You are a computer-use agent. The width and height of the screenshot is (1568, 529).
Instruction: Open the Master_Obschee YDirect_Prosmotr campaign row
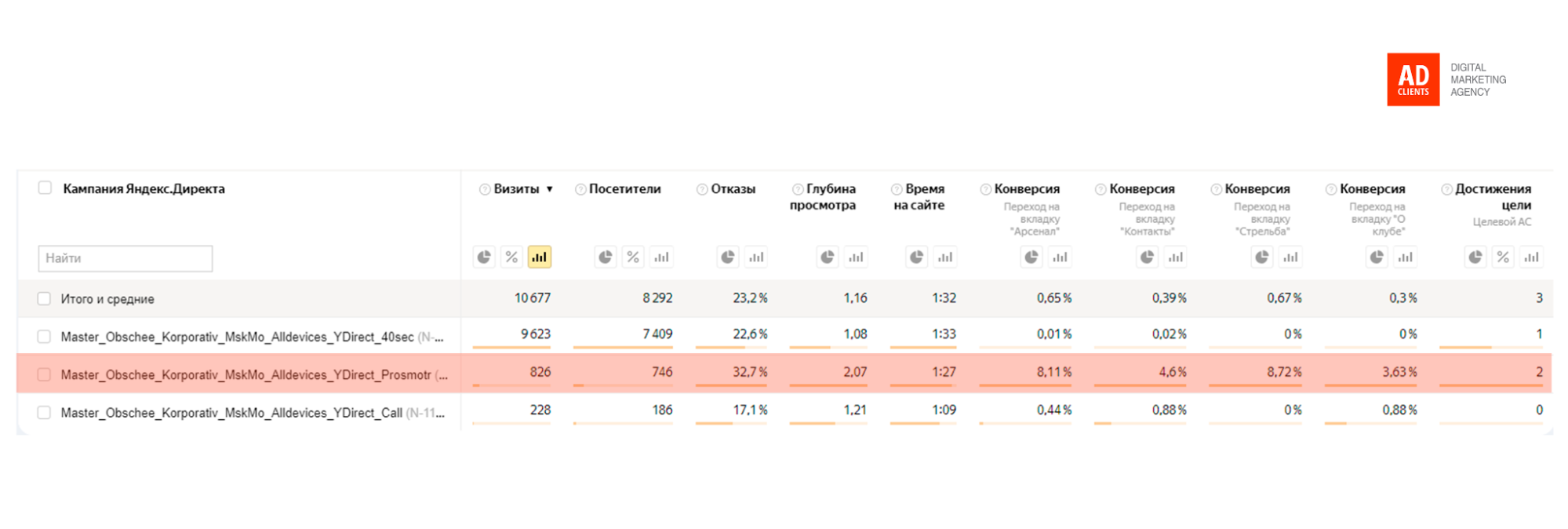pyautogui.click(x=246, y=375)
